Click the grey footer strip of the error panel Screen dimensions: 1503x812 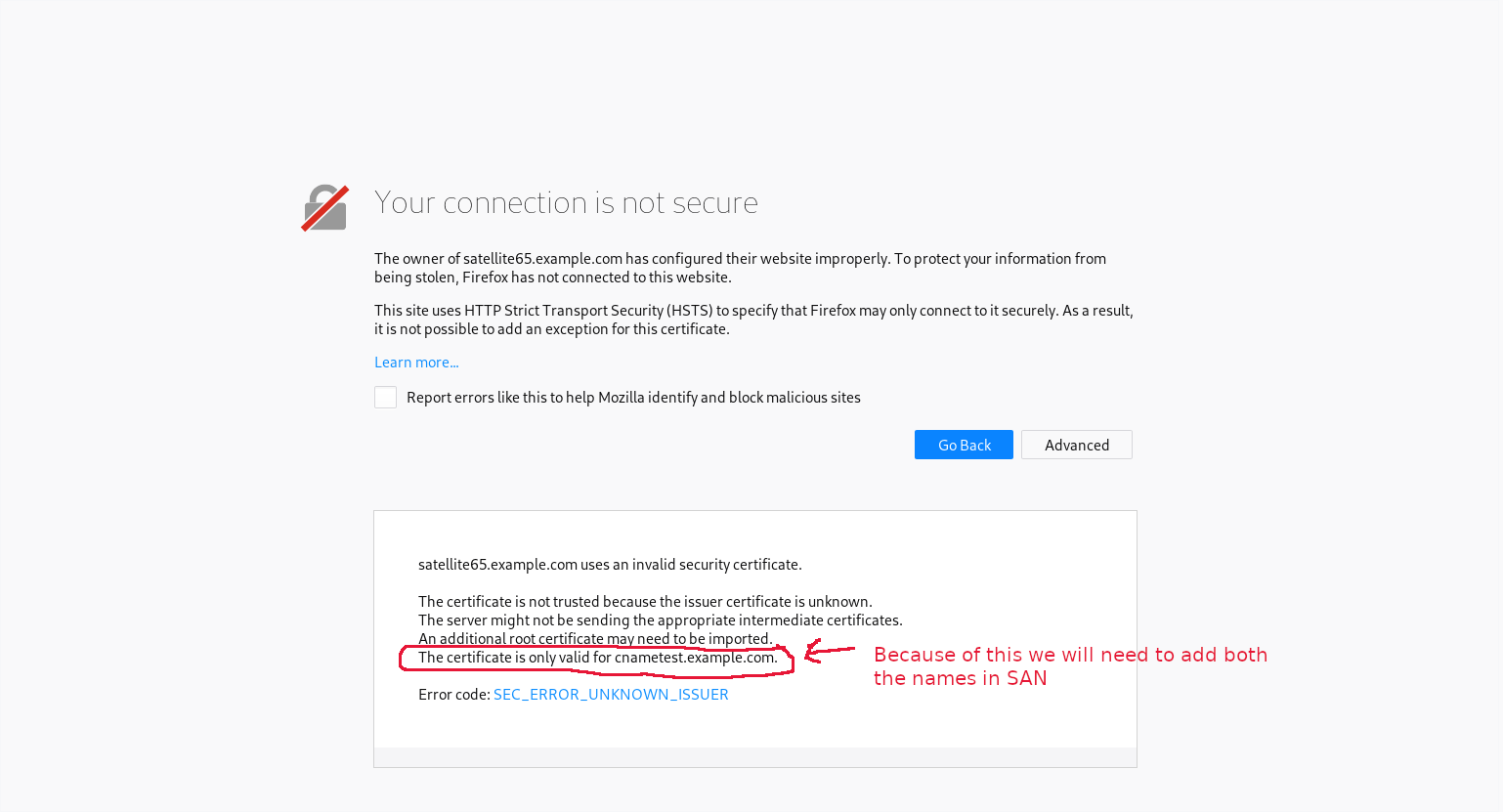[x=755, y=757]
